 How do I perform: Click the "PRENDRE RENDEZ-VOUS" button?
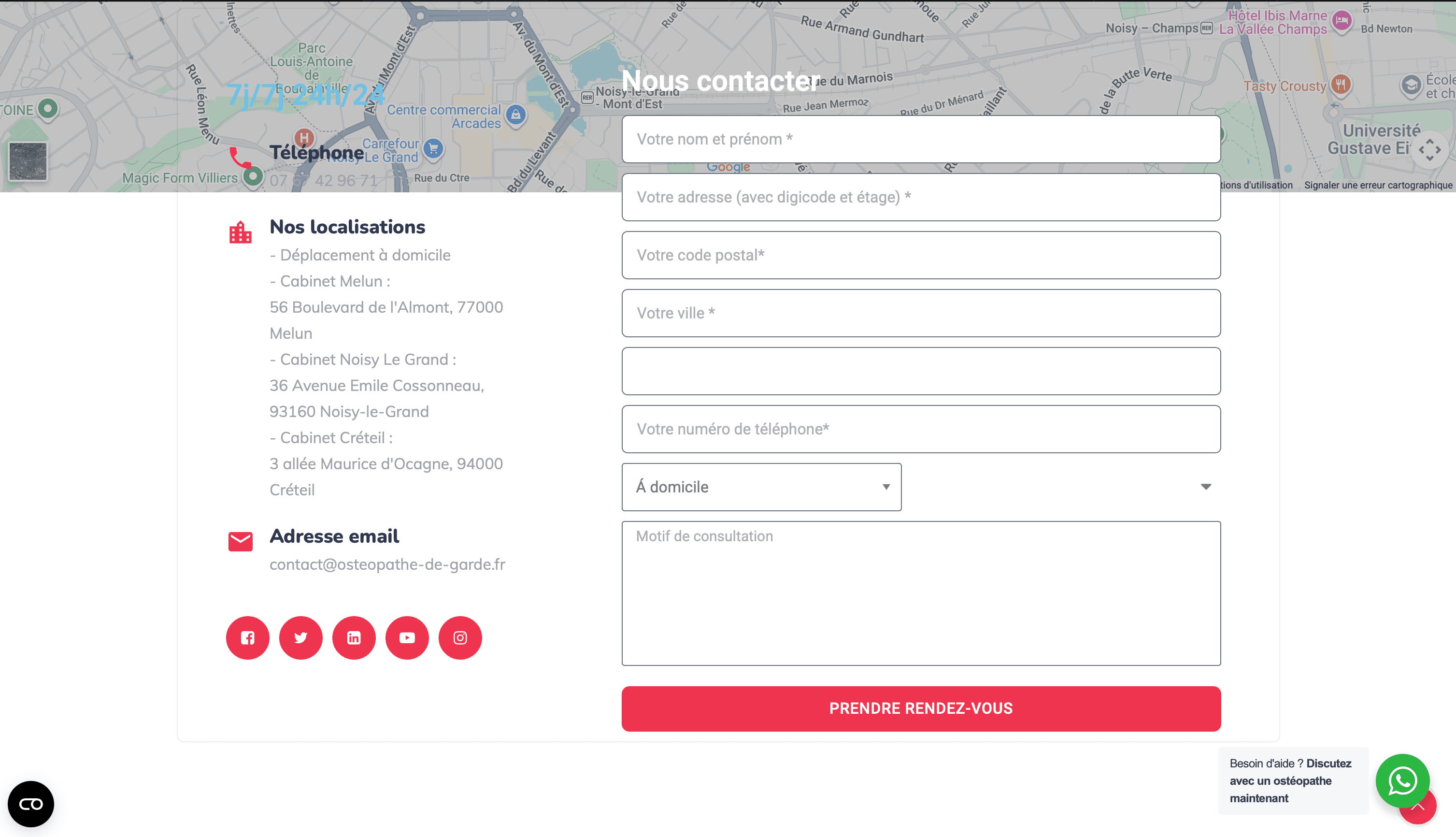pos(920,708)
